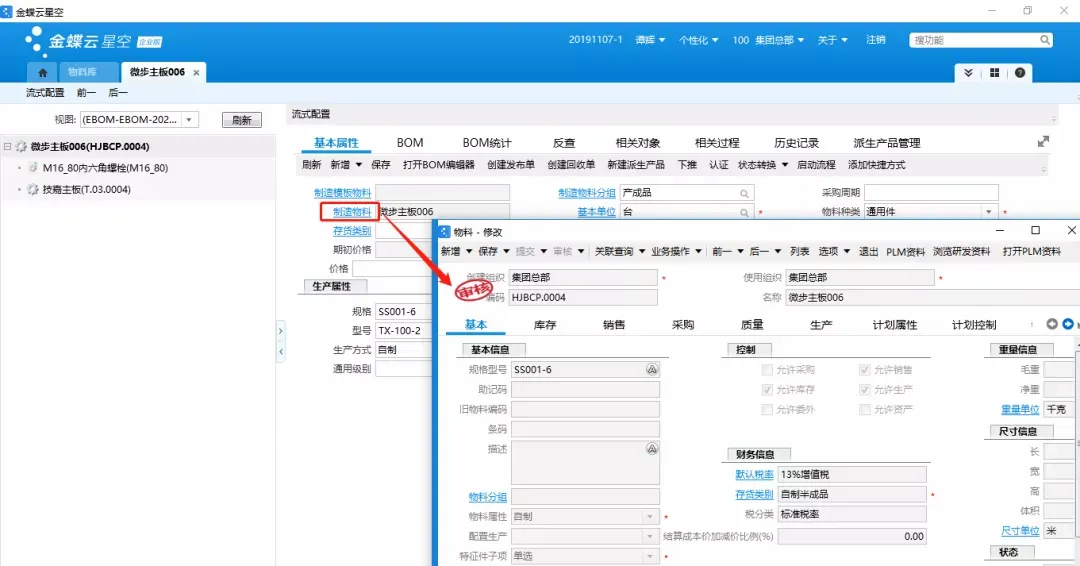The image size is (1080, 566).
Task: Open the 默认税率 link
Action: pos(754,474)
